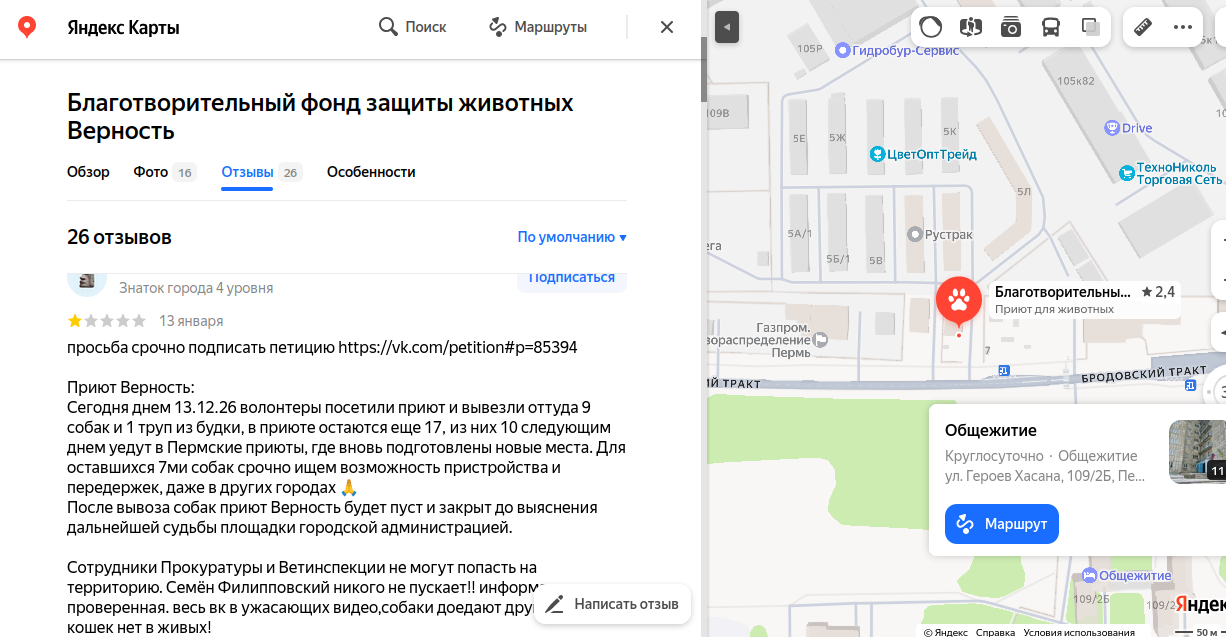This screenshot has width=1226, height=637.
Task: Switch to the Фото tab
Action: 164,172
